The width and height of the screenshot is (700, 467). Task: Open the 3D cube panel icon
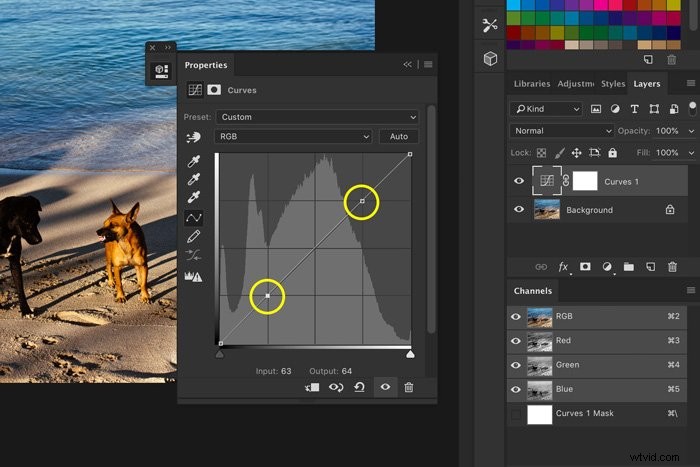pyautogui.click(x=490, y=58)
